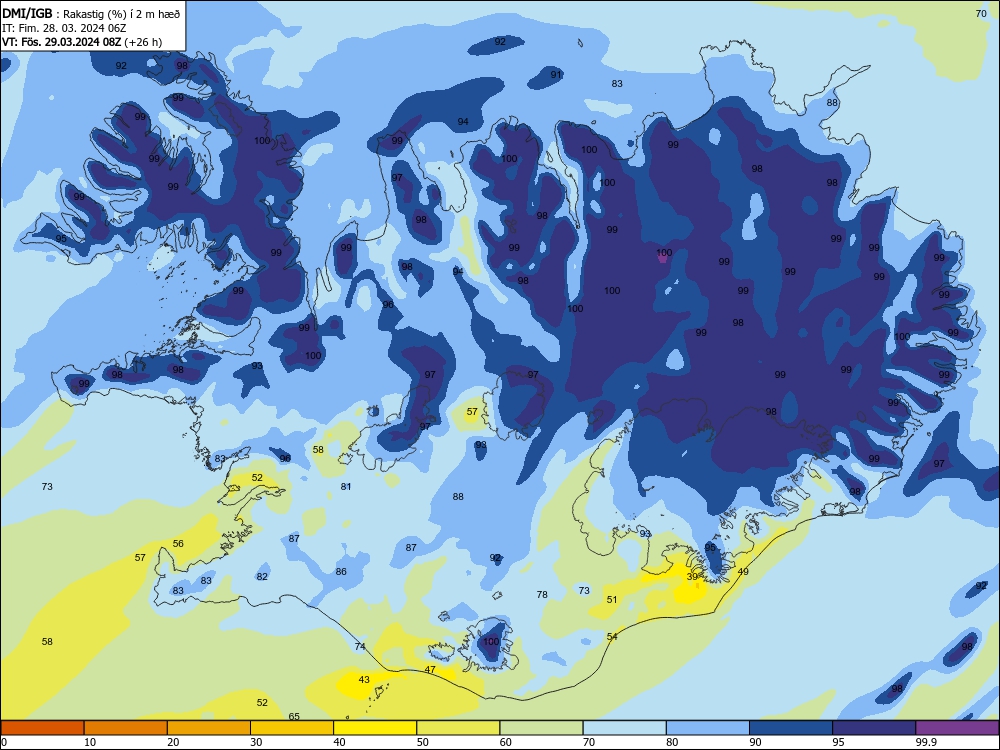Screen dimensions: 1000x750
Task: Click the legend tick label '40'
Action: (x=339, y=742)
